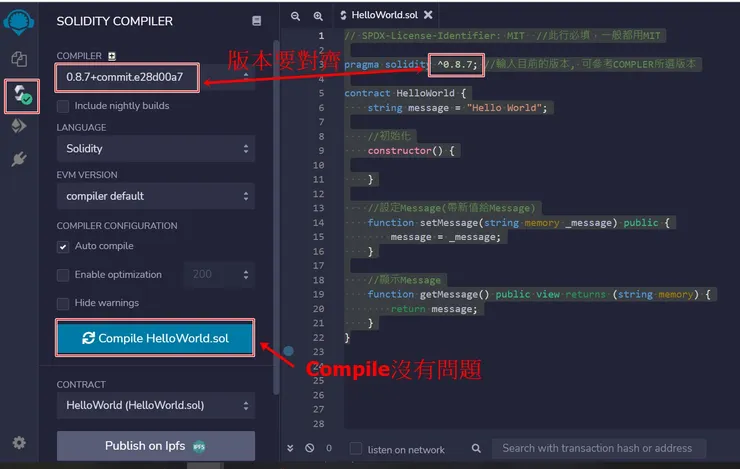Zoom out the editor font
740x469 pixels.
[295, 16]
